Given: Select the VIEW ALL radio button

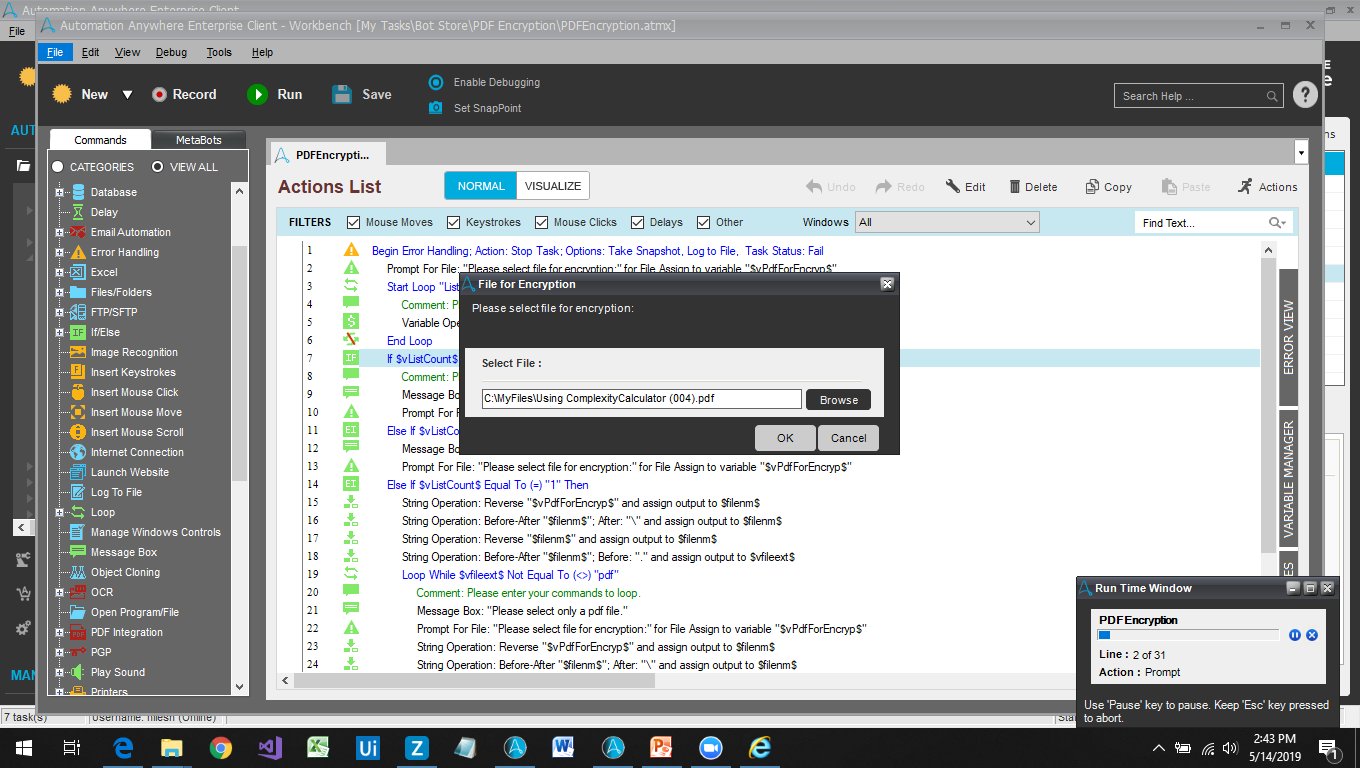Looking at the screenshot, I should (x=158, y=167).
